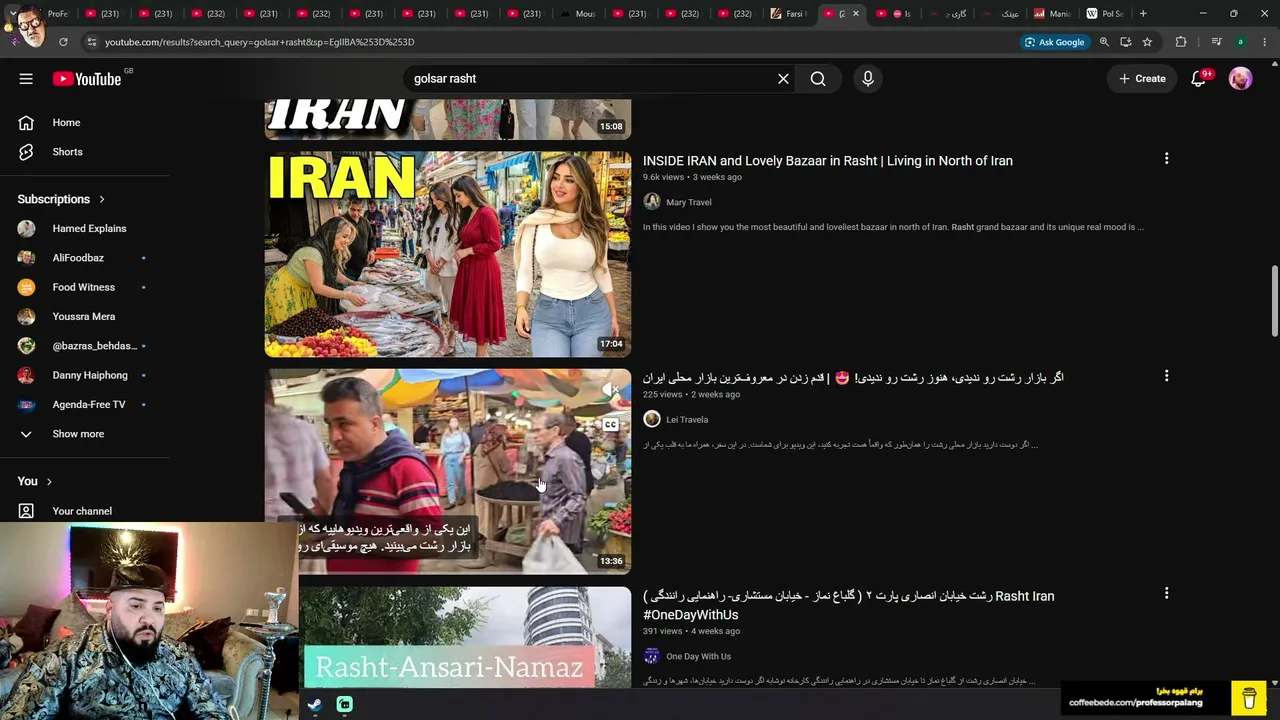The height and width of the screenshot is (720, 1280).
Task: Open the green app icon beside Steam
Action: 344,704
